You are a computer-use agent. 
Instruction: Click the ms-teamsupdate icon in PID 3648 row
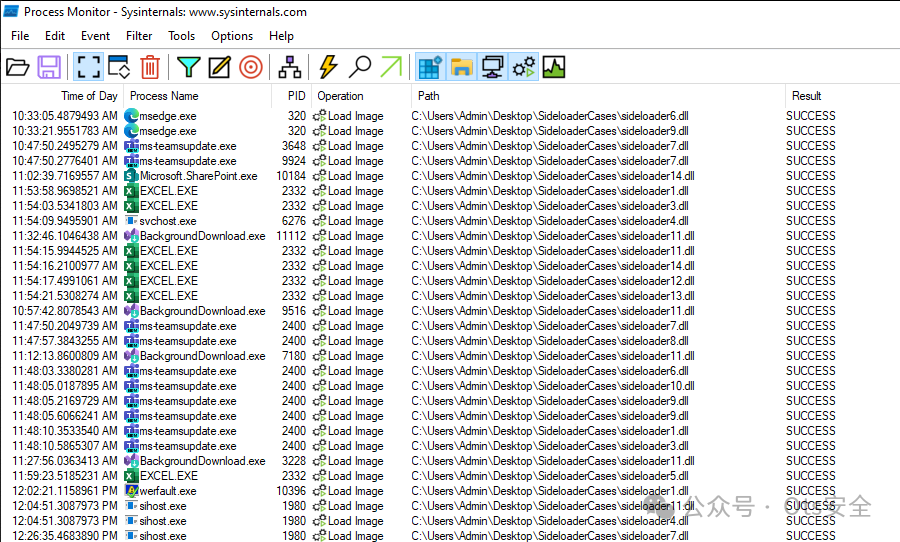131,146
